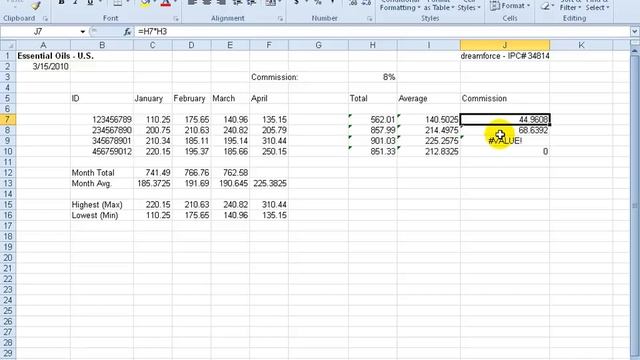Select cell 'Essential Oils - U.S.'
Screen dimensions: 640x360
pyautogui.click(x=43, y=56)
